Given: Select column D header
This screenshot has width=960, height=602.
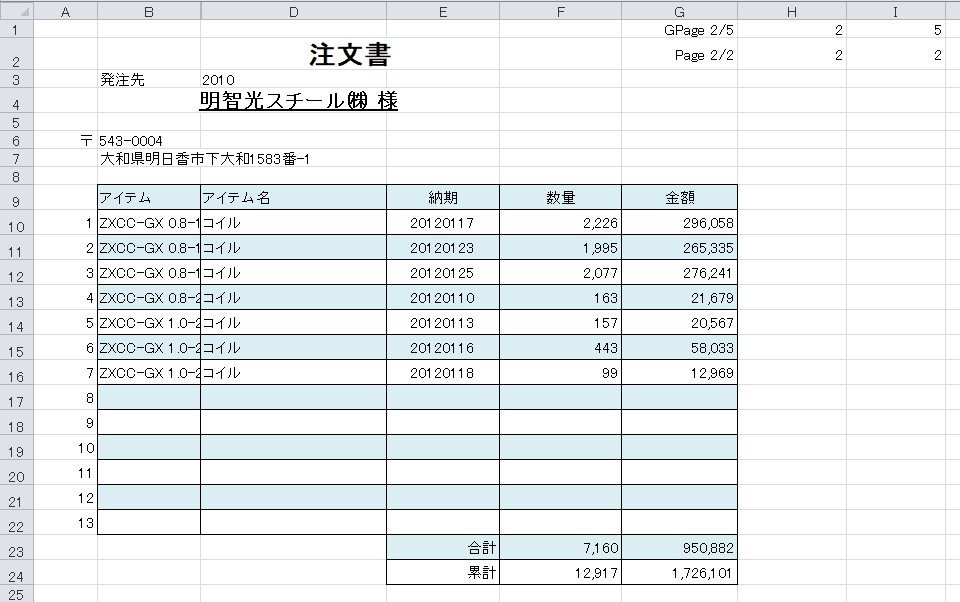Looking at the screenshot, I should point(293,12).
